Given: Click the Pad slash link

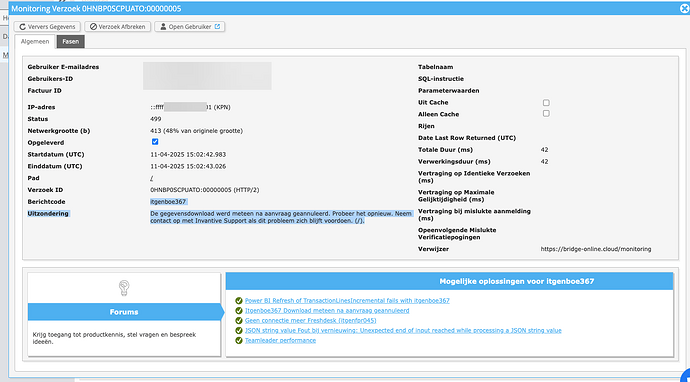Looking at the screenshot, I should [151, 178].
